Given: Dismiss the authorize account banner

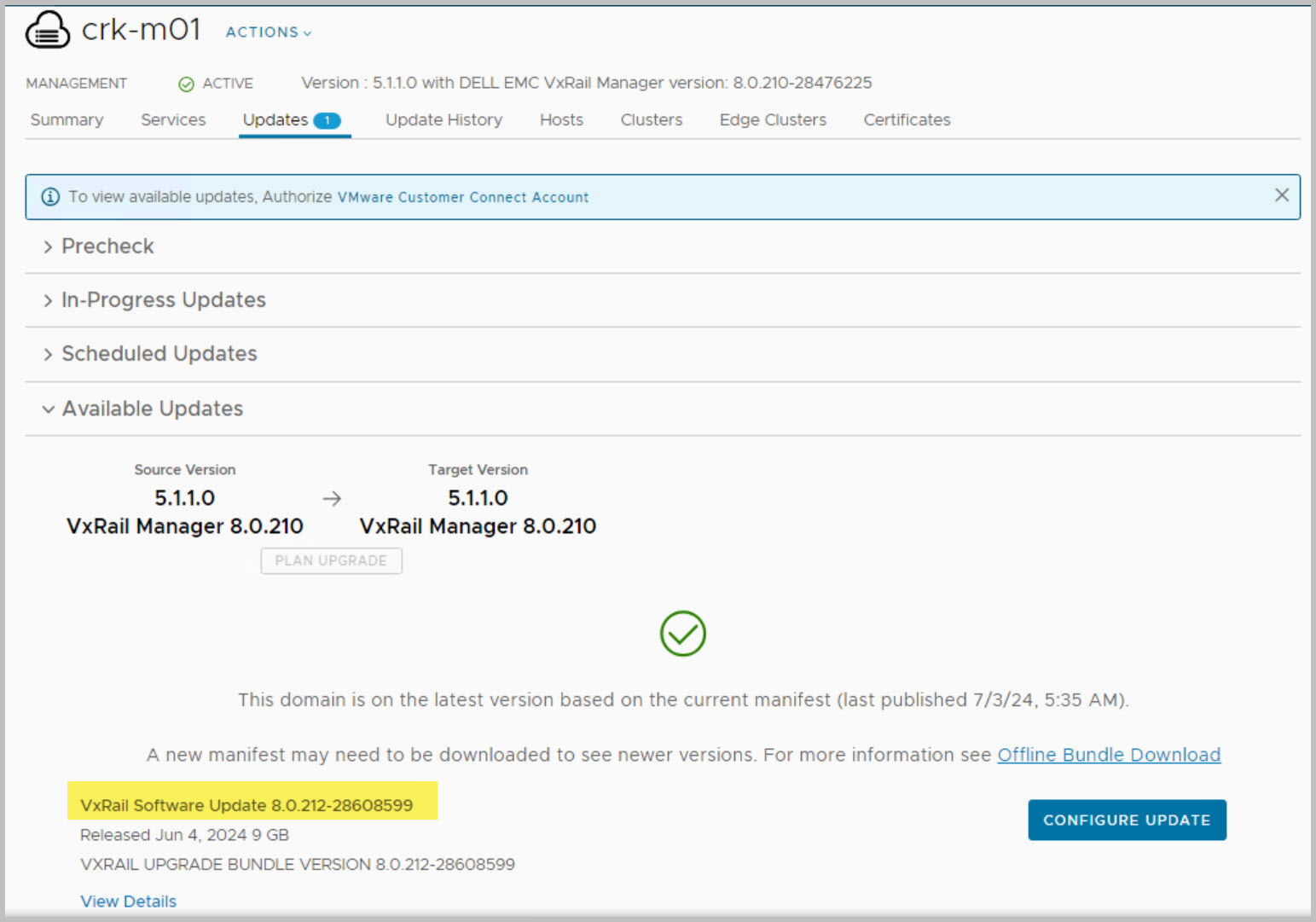Looking at the screenshot, I should [1281, 195].
